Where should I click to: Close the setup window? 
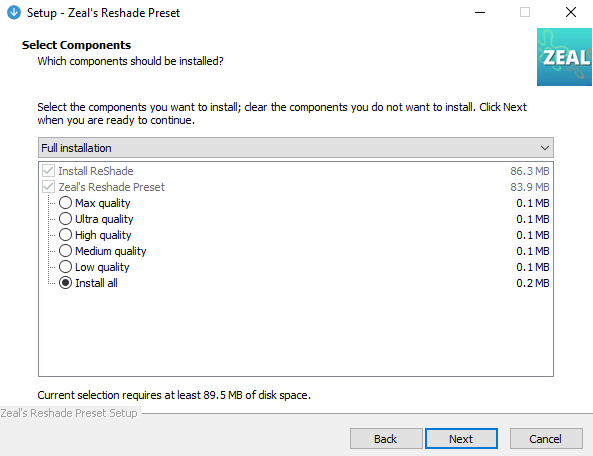coord(571,12)
